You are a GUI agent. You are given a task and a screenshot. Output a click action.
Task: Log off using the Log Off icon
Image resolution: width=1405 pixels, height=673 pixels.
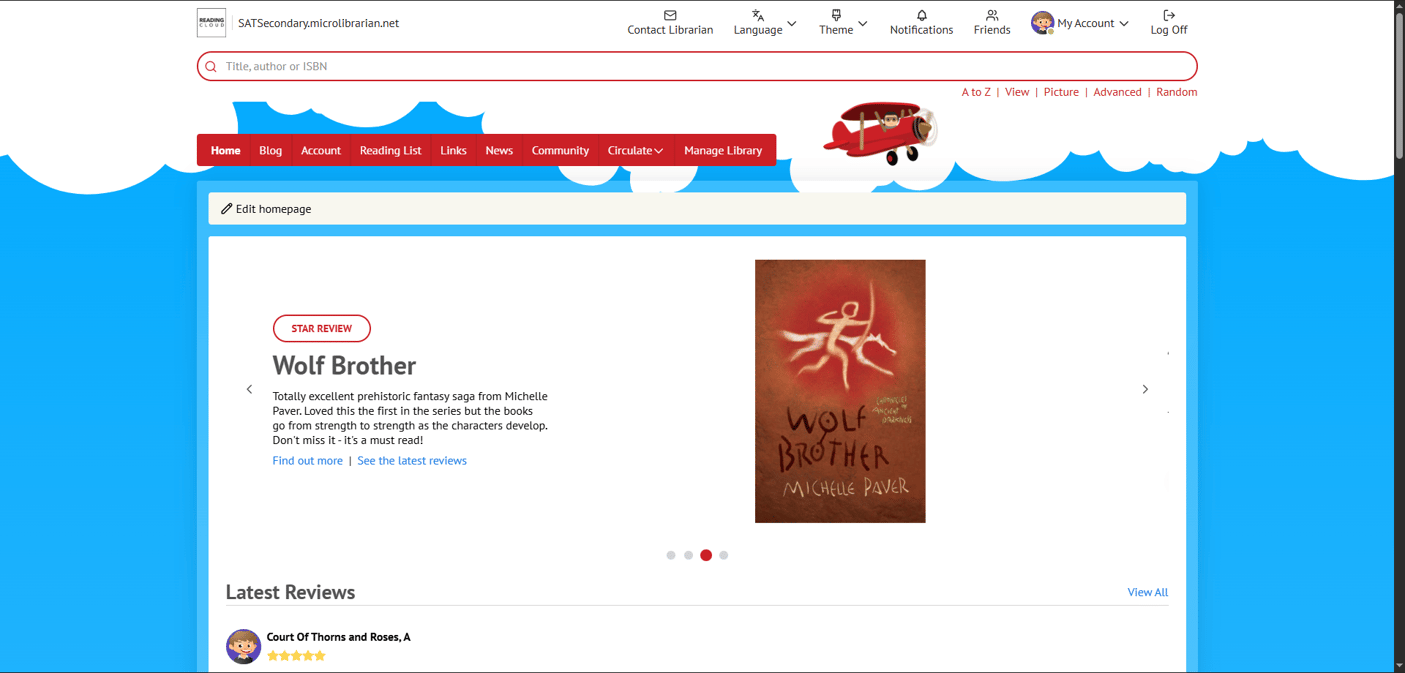1168,16
